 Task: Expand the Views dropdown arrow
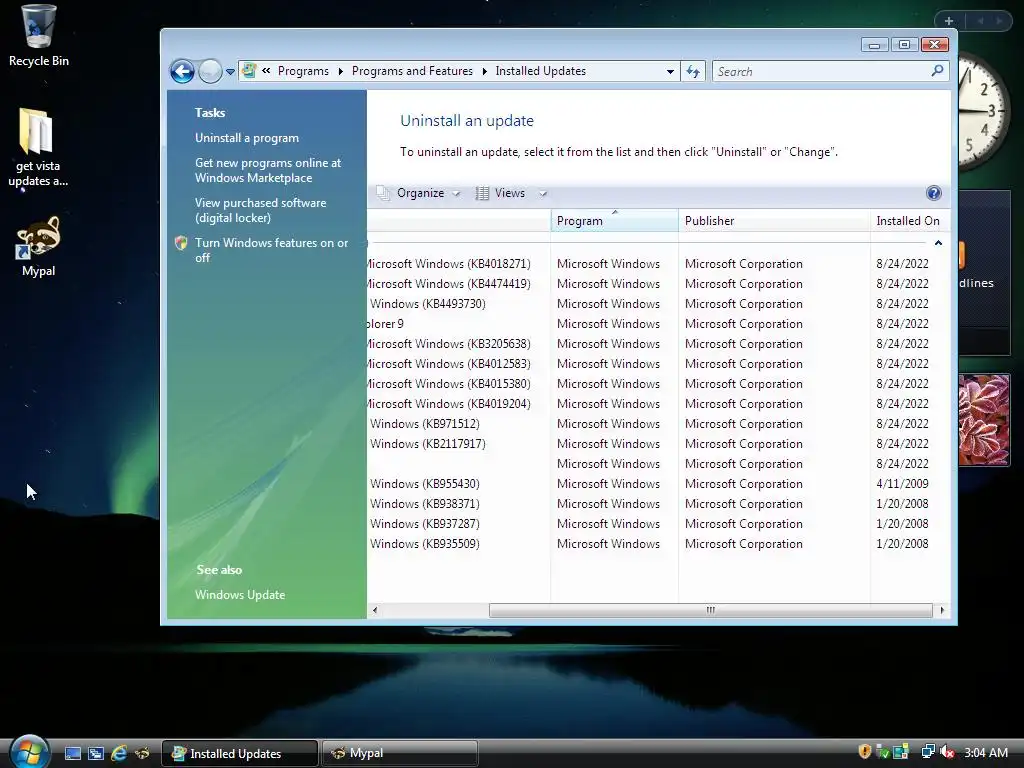pyautogui.click(x=543, y=193)
